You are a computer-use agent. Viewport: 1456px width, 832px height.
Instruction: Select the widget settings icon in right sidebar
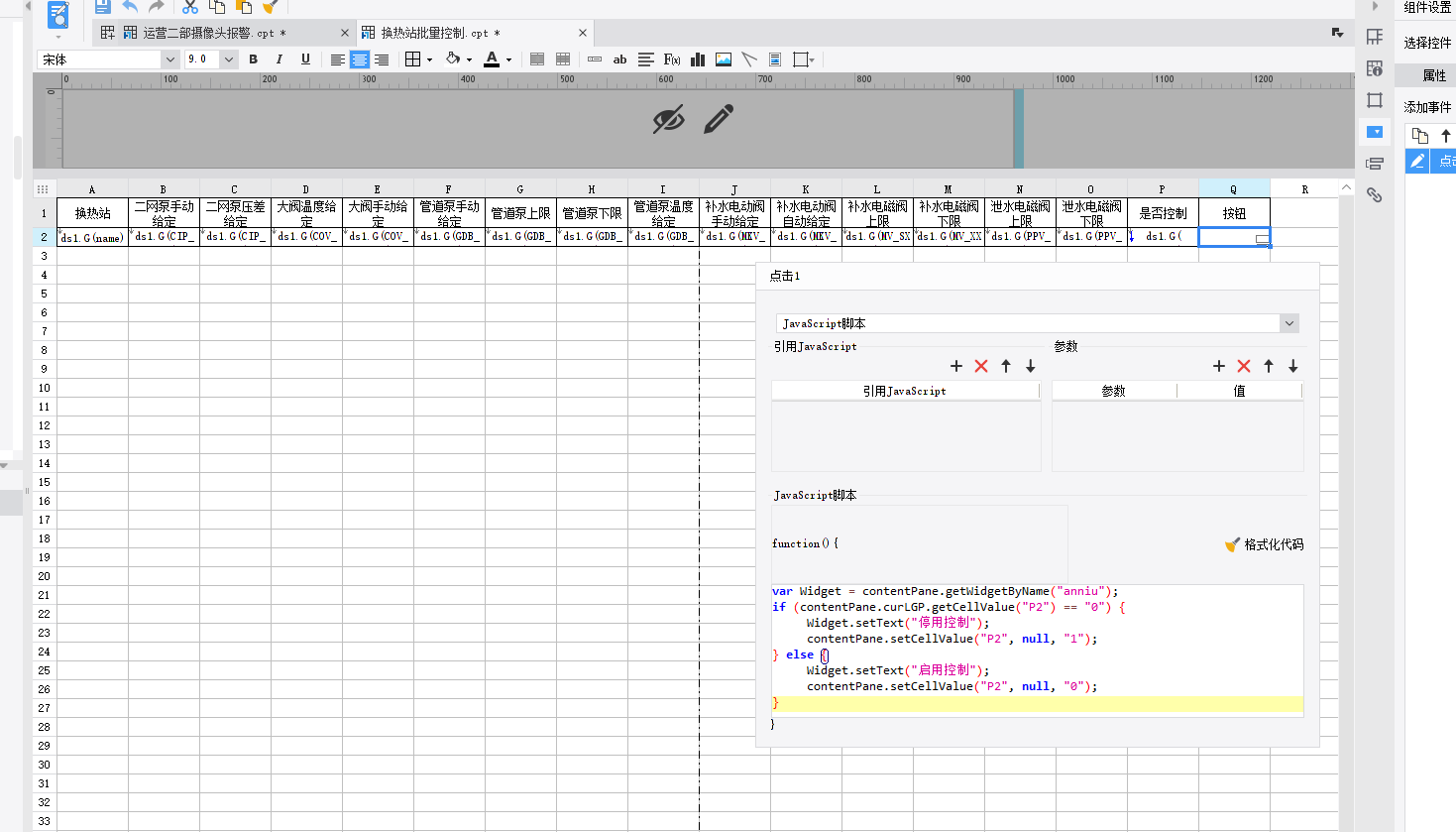1374,132
